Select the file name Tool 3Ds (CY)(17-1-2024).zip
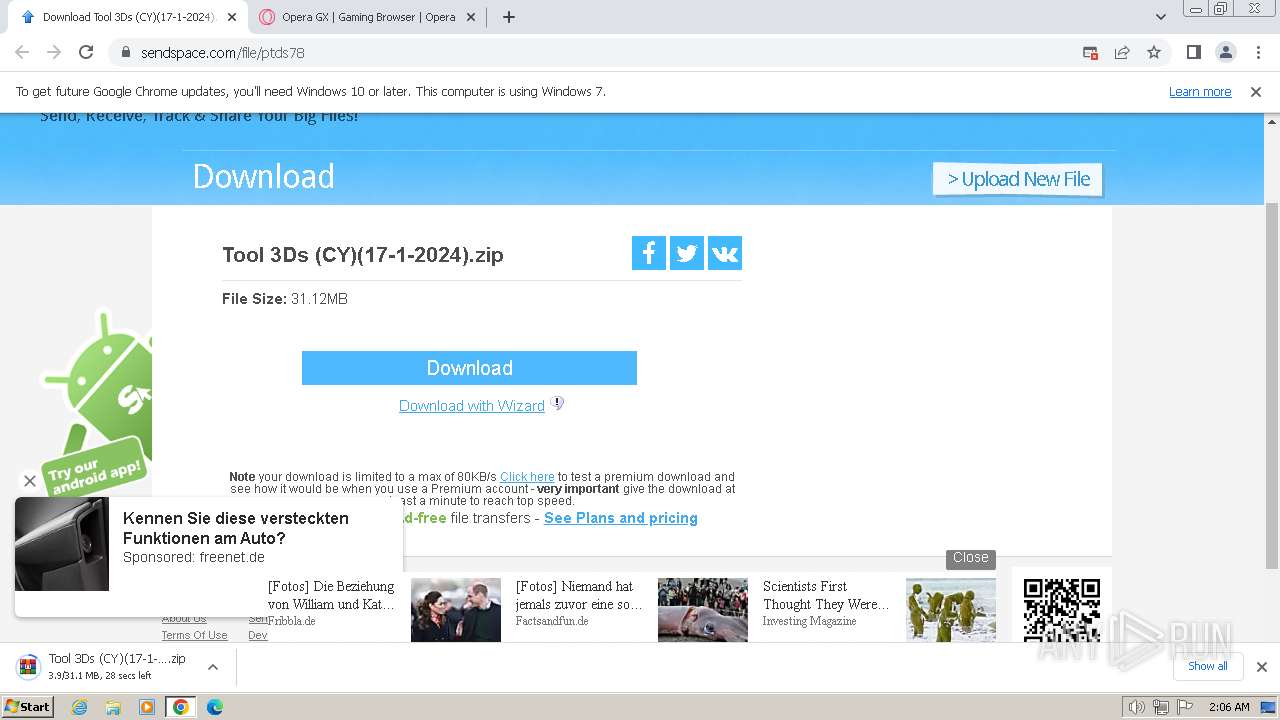 [363, 255]
